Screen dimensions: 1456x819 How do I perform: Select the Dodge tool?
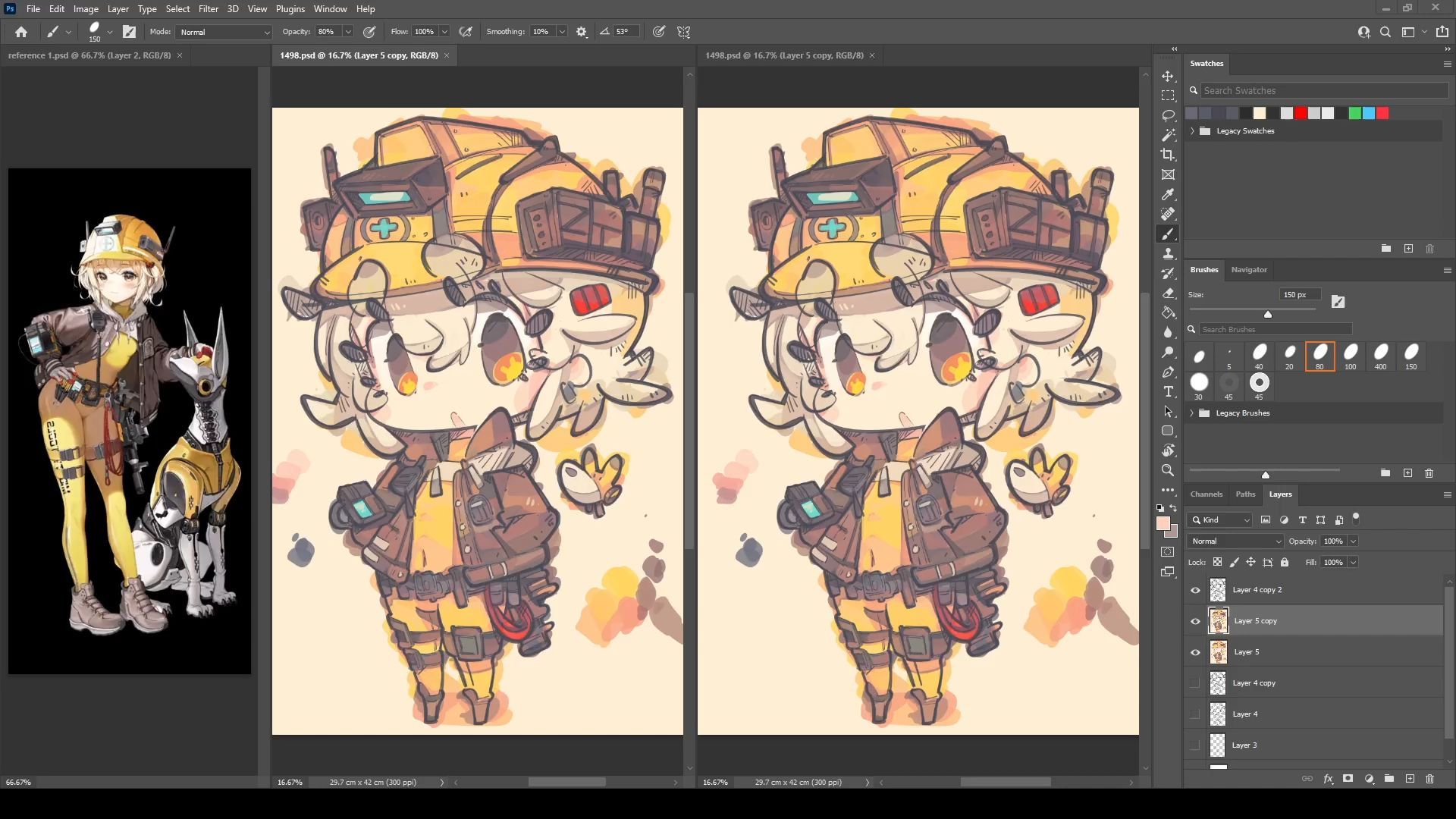(1168, 352)
